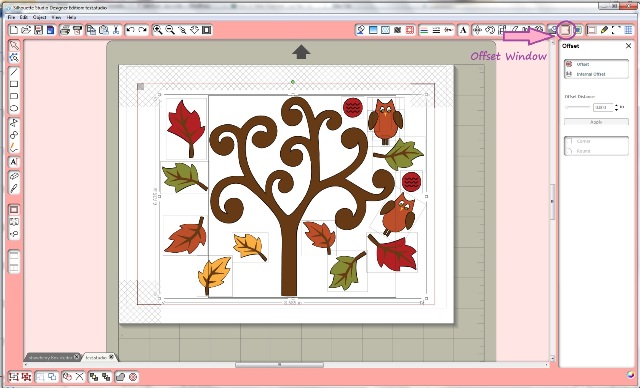Screen dimensions: 640x388
Task: Select the Draw a Line tool
Action: point(14,72)
